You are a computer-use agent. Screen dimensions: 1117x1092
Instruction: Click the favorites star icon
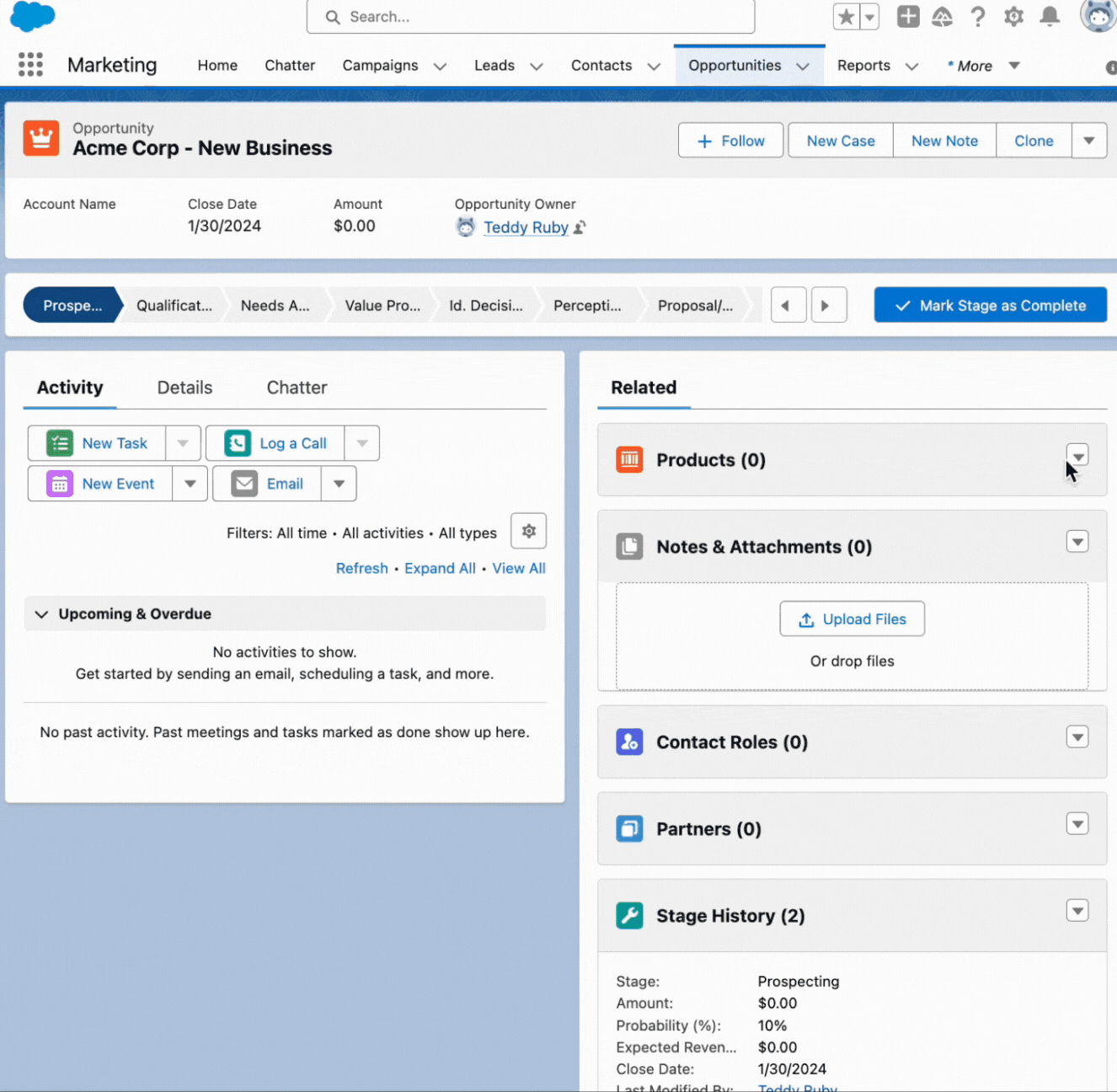[x=846, y=16]
